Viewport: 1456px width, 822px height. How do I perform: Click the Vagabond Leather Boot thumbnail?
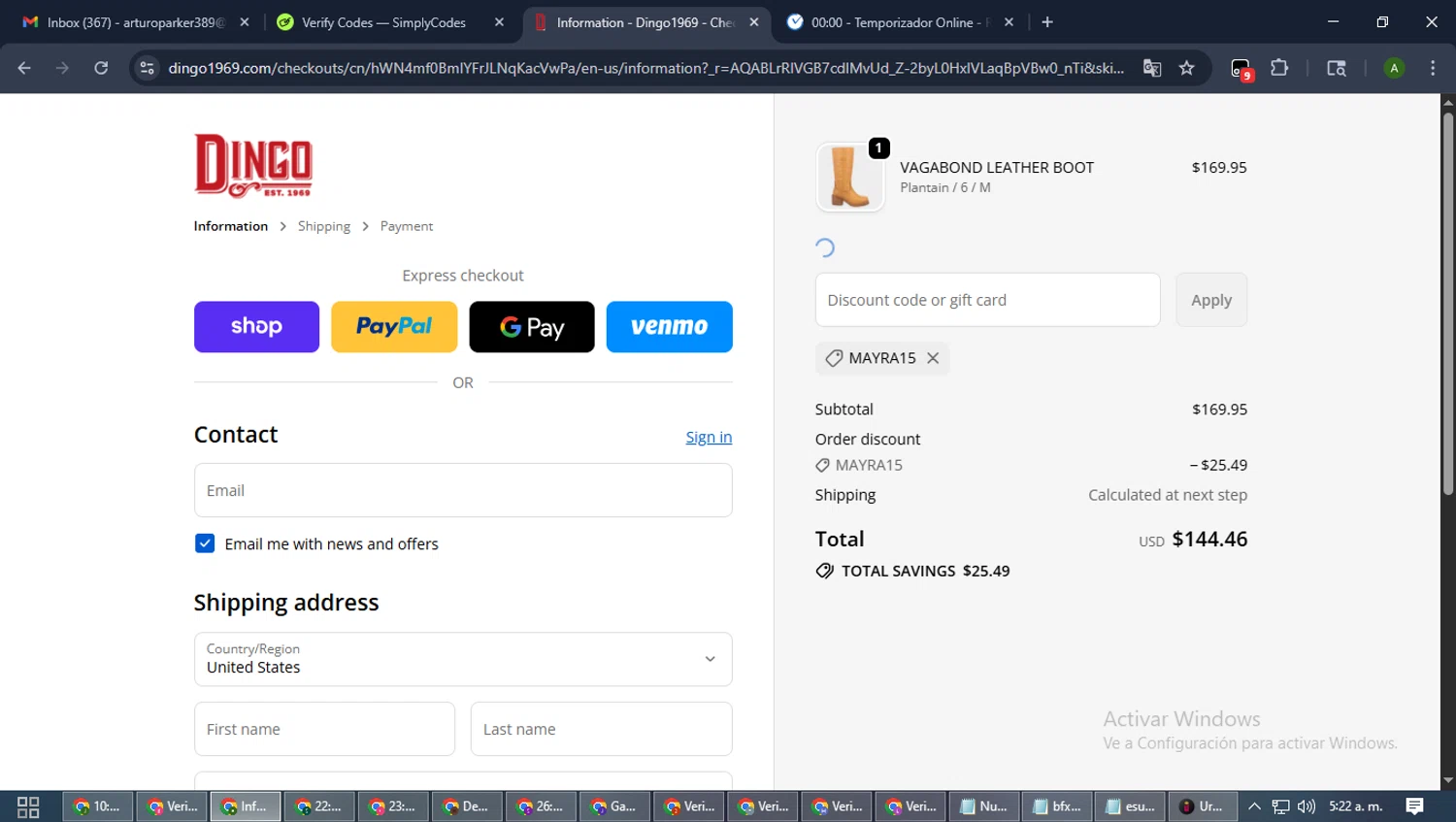pyautogui.click(x=850, y=177)
